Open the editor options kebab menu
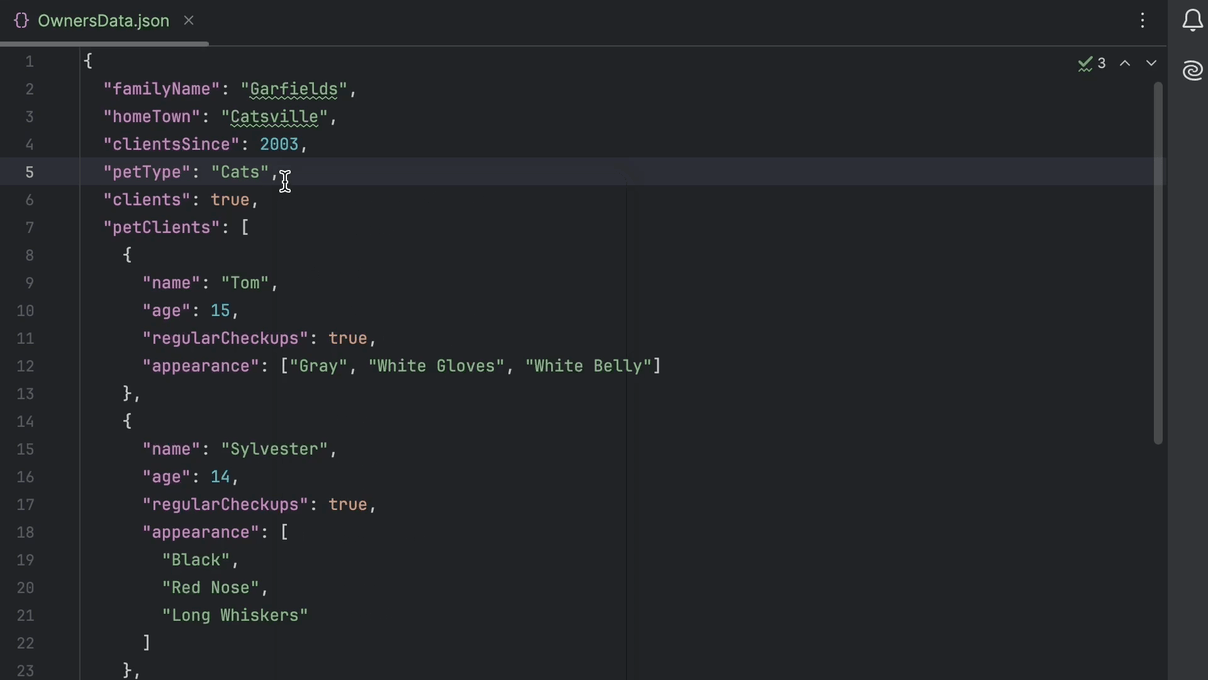Image resolution: width=1208 pixels, height=680 pixels. coord(1142,20)
